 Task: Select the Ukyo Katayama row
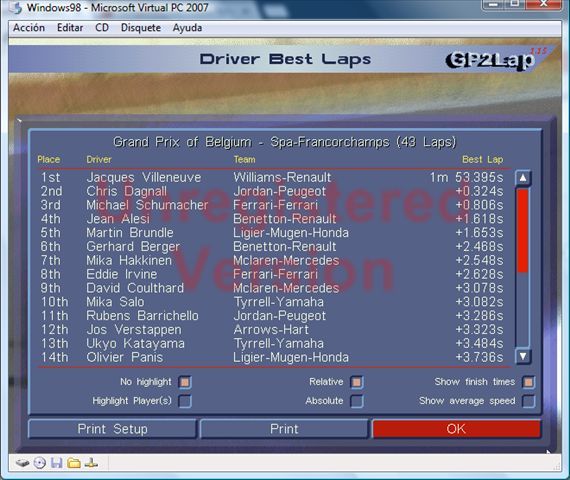(272, 343)
